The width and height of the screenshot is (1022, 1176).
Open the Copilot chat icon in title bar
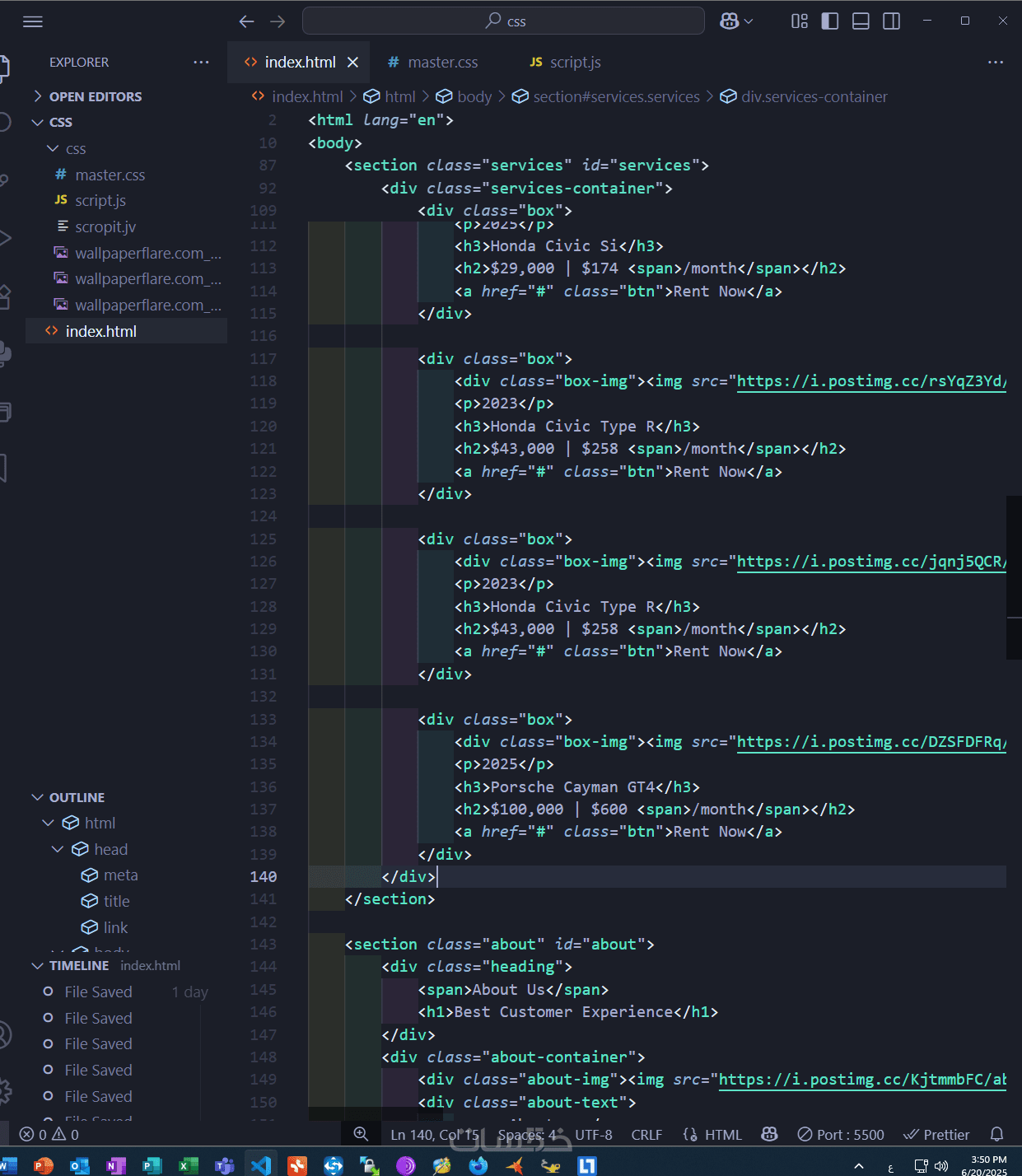coord(729,21)
